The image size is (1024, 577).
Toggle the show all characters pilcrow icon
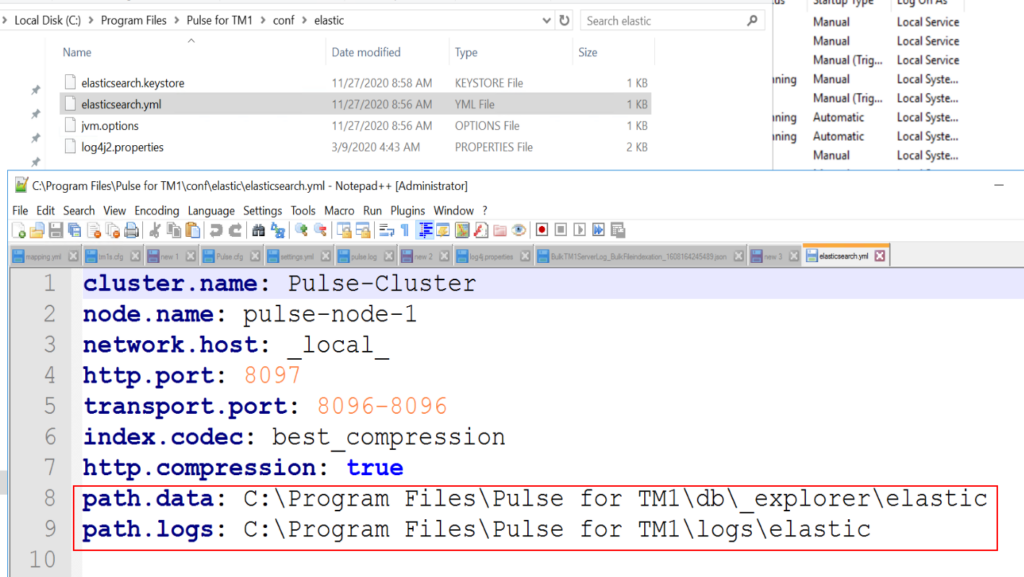click(x=404, y=231)
